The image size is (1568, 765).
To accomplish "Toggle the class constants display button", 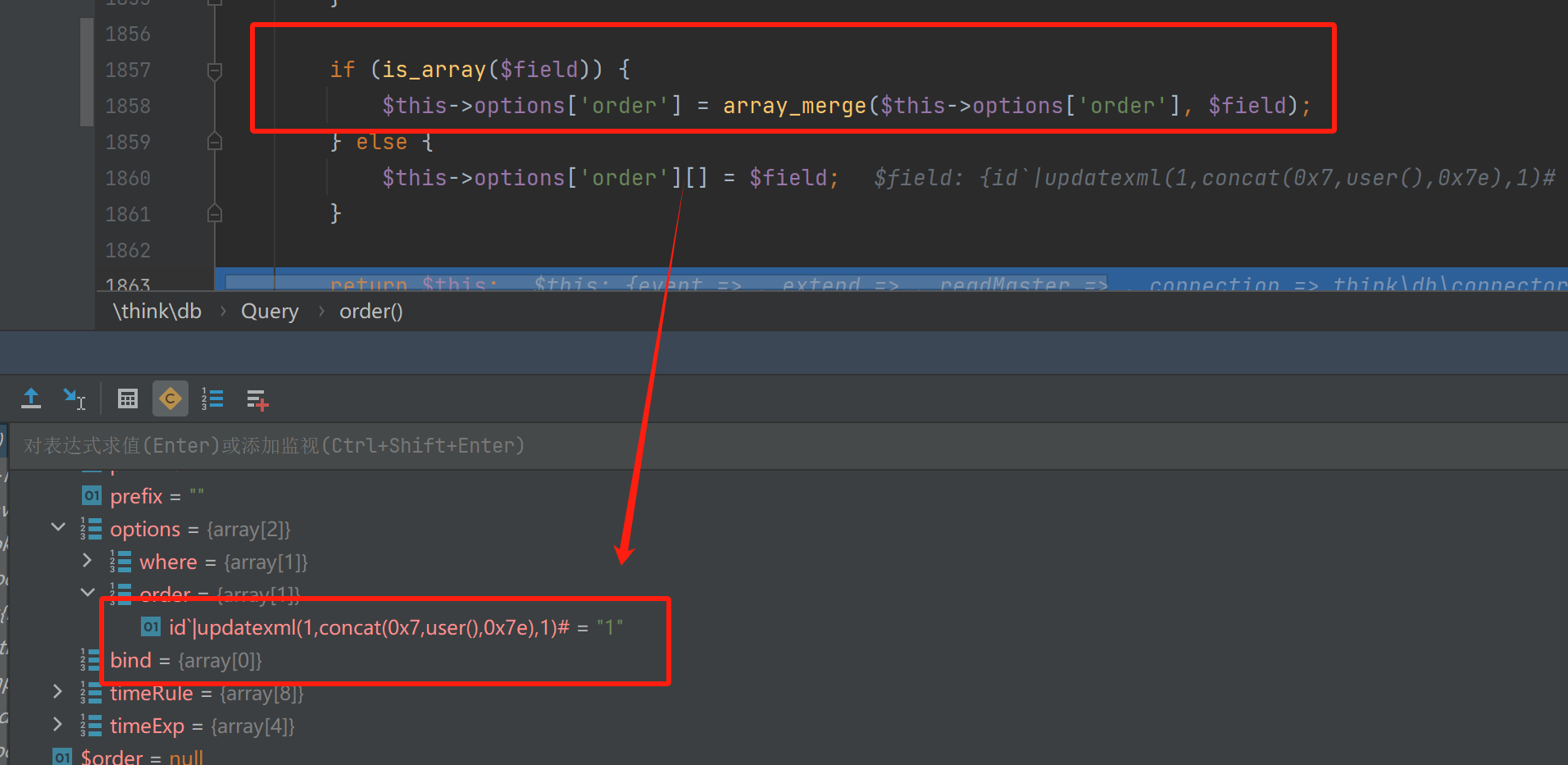I will click(x=170, y=399).
